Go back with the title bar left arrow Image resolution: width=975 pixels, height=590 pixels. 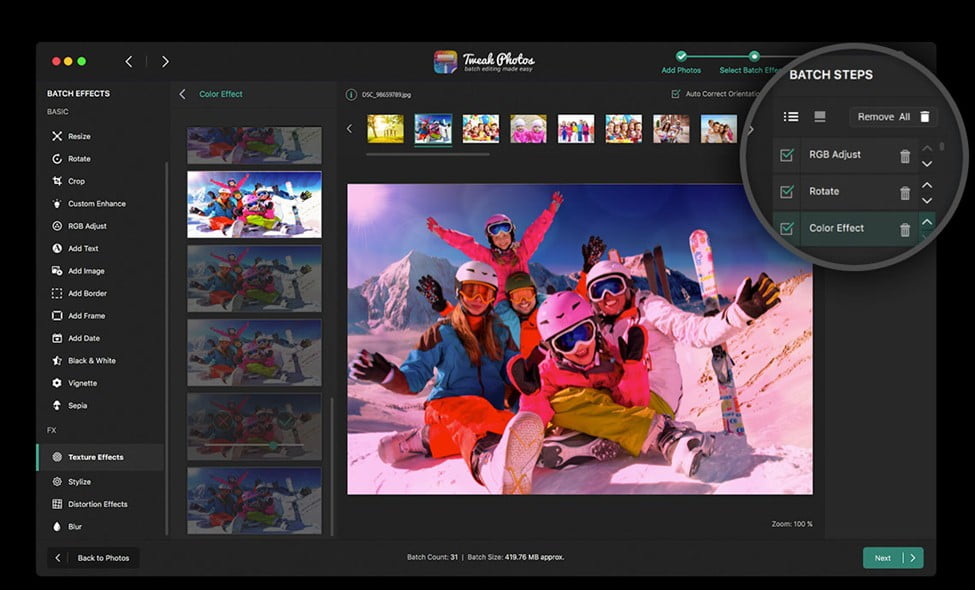129,62
